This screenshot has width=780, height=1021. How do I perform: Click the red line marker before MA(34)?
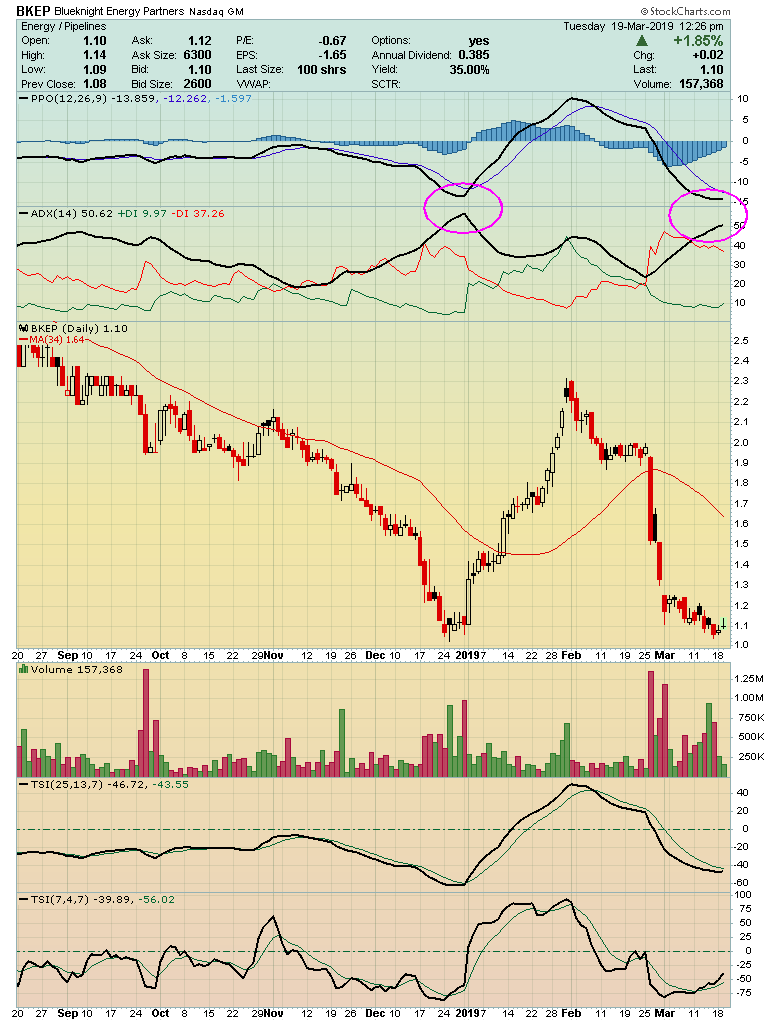click(23, 340)
